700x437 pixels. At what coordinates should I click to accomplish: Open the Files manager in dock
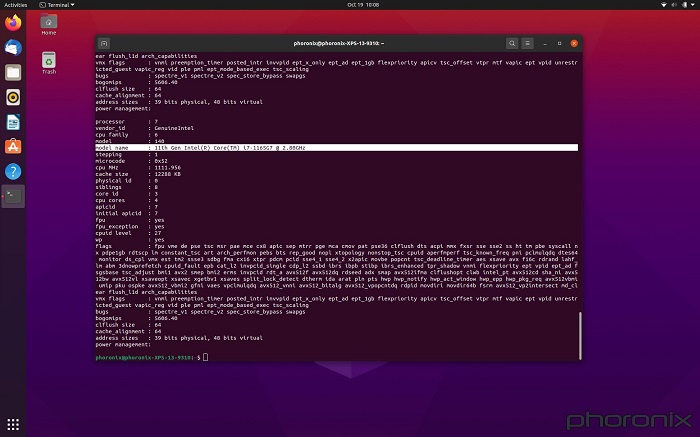coord(13,72)
